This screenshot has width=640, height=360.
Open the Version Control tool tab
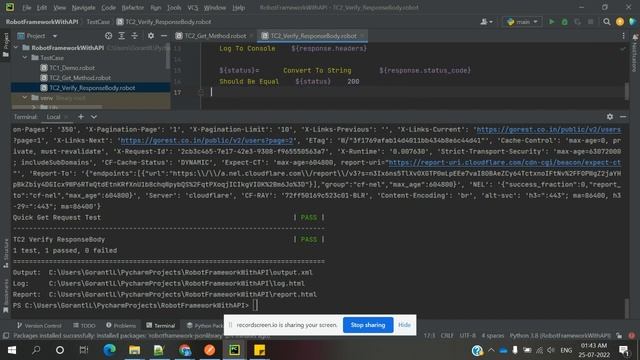click(x=39, y=325)
